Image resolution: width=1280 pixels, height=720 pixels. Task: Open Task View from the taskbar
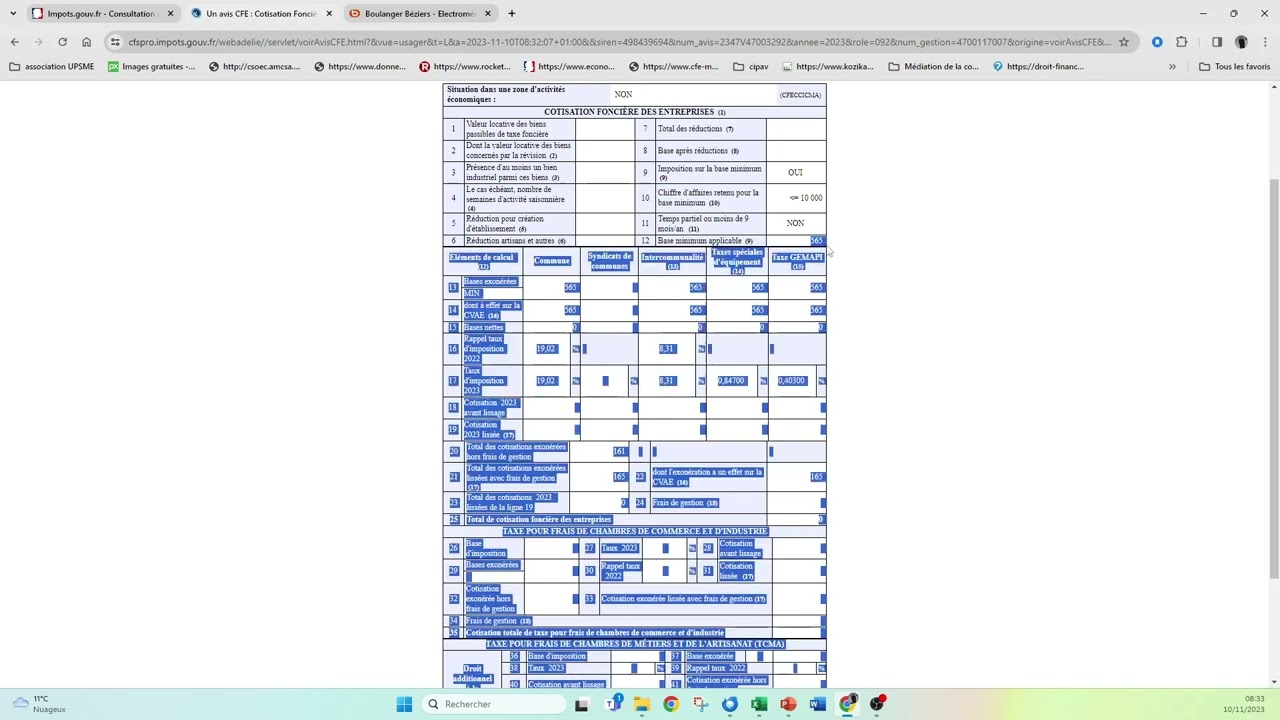pyautogui.click(x=582, y=704)
